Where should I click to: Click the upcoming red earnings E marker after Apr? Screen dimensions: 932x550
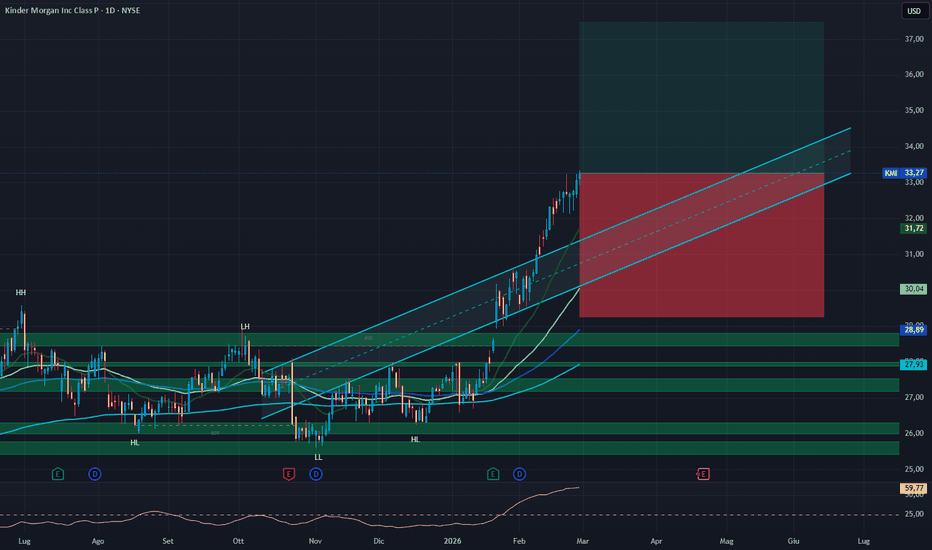click(703, 474)
